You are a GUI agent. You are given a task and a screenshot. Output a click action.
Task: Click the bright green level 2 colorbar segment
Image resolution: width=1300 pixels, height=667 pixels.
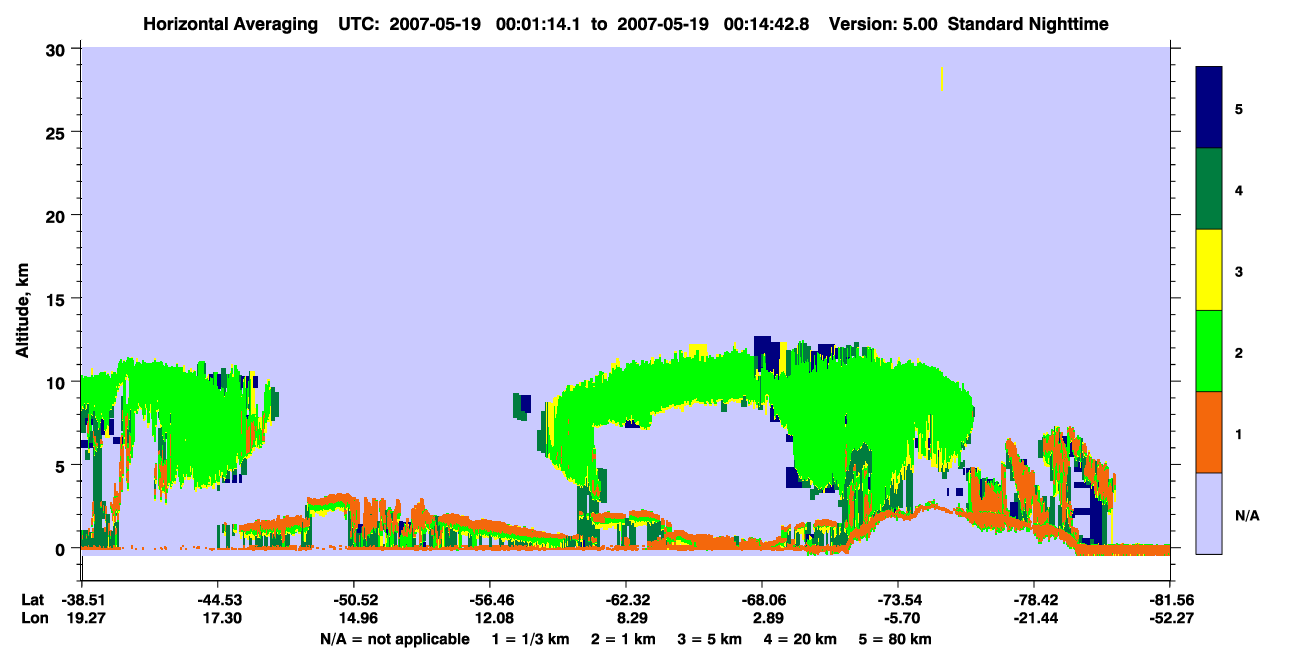click(1209, 351)
